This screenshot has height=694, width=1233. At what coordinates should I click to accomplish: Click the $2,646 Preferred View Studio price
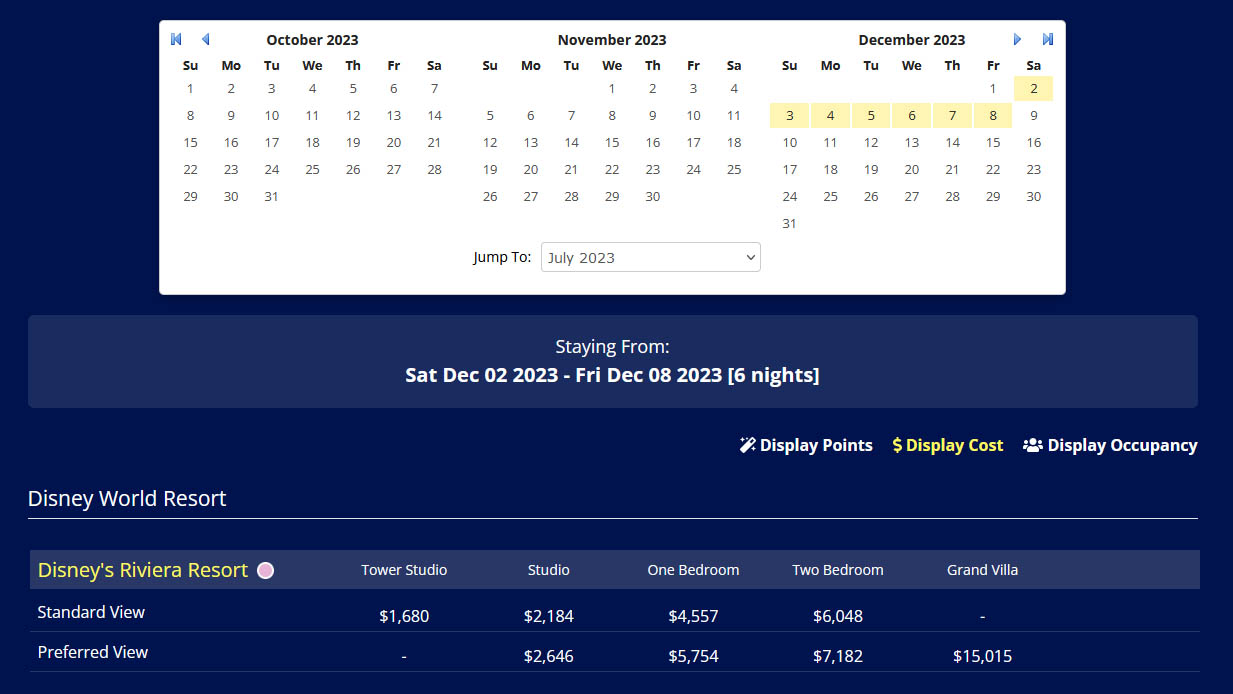549,656
